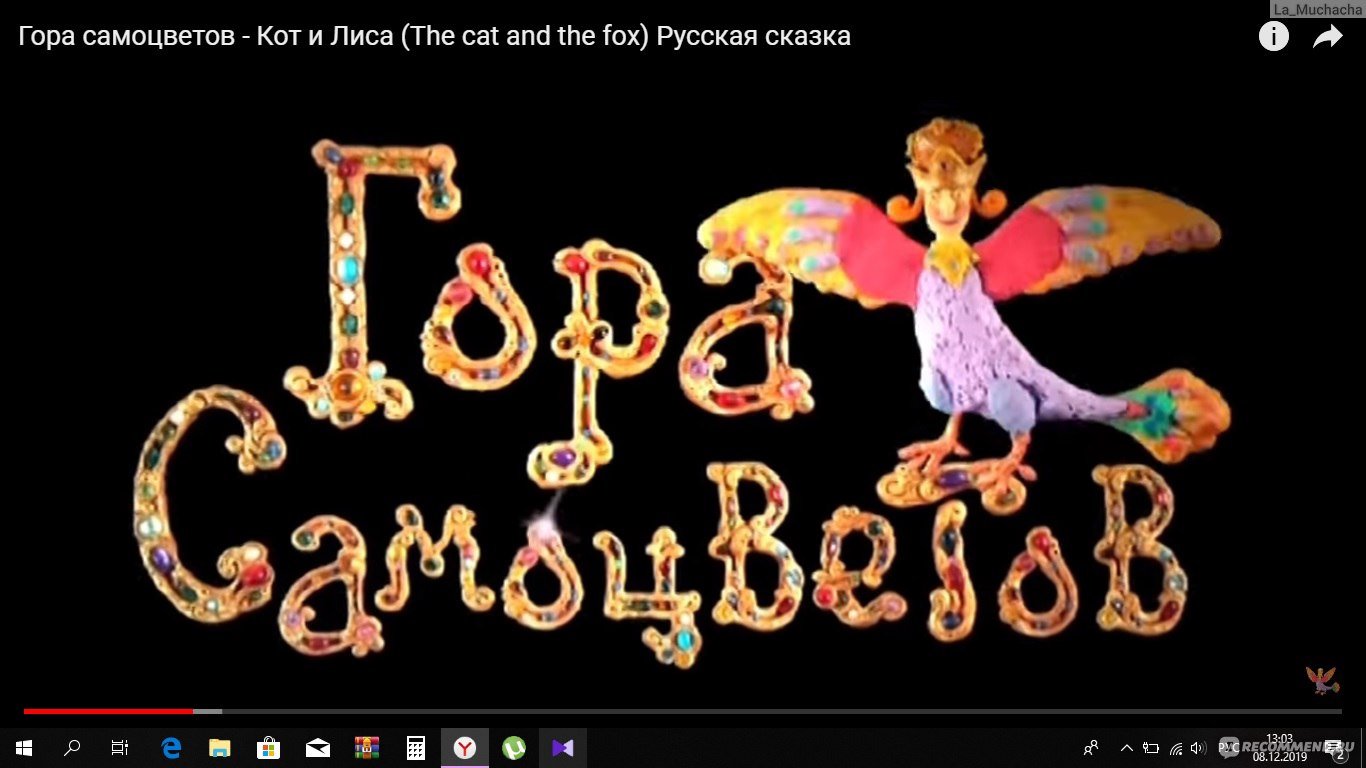Open the Action Center notifications
The height and width of the screenshot is (768, 1366).
pos(1337,748)
